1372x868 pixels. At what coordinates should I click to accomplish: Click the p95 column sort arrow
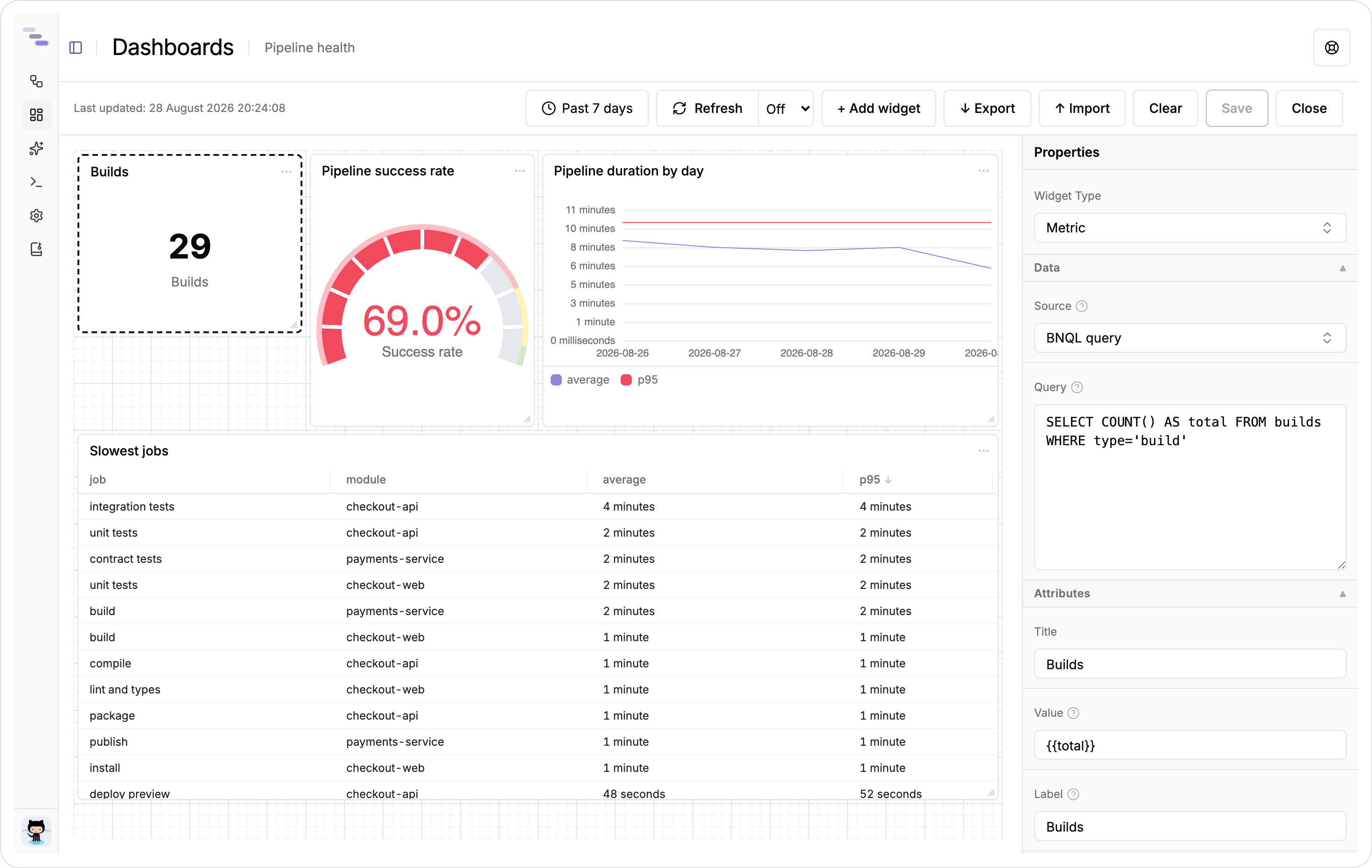click(x=888, y=480)
